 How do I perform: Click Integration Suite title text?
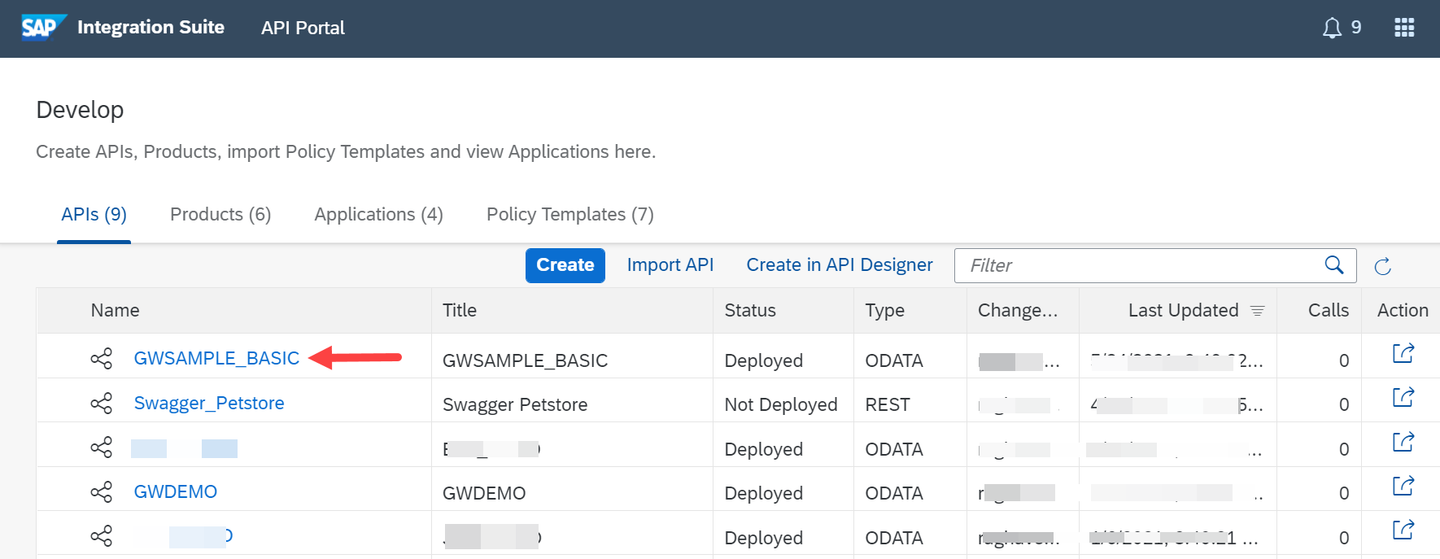pos(151,27)
